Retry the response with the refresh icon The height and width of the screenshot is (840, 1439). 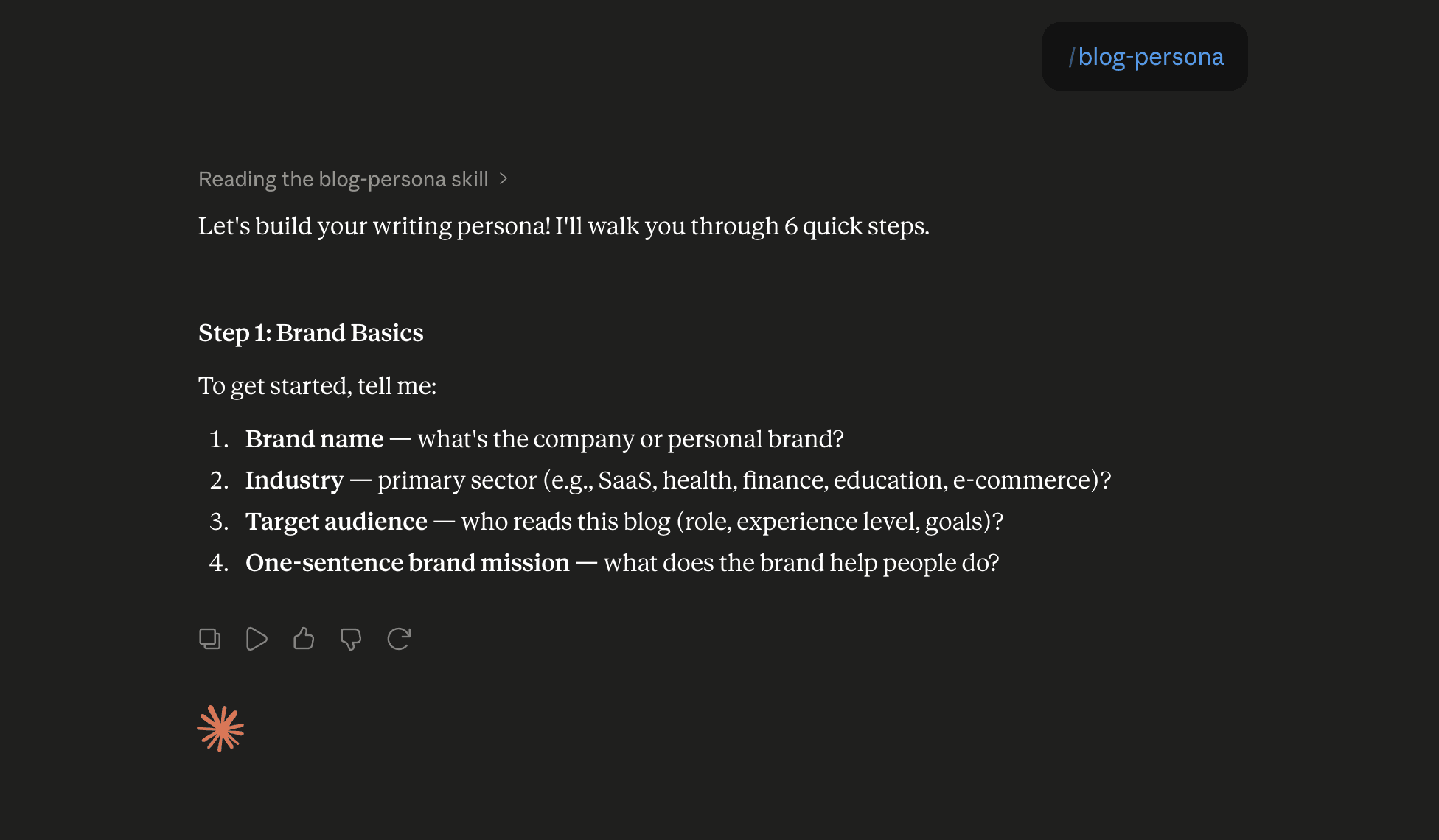[x=399, y=639]
